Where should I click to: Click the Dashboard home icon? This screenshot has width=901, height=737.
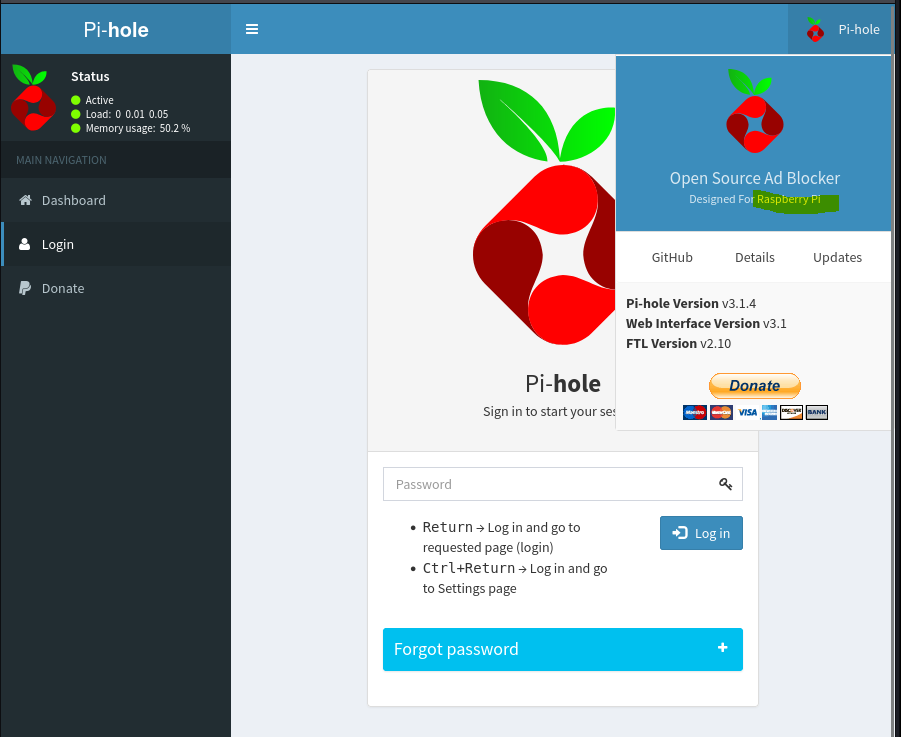point(25,200)
